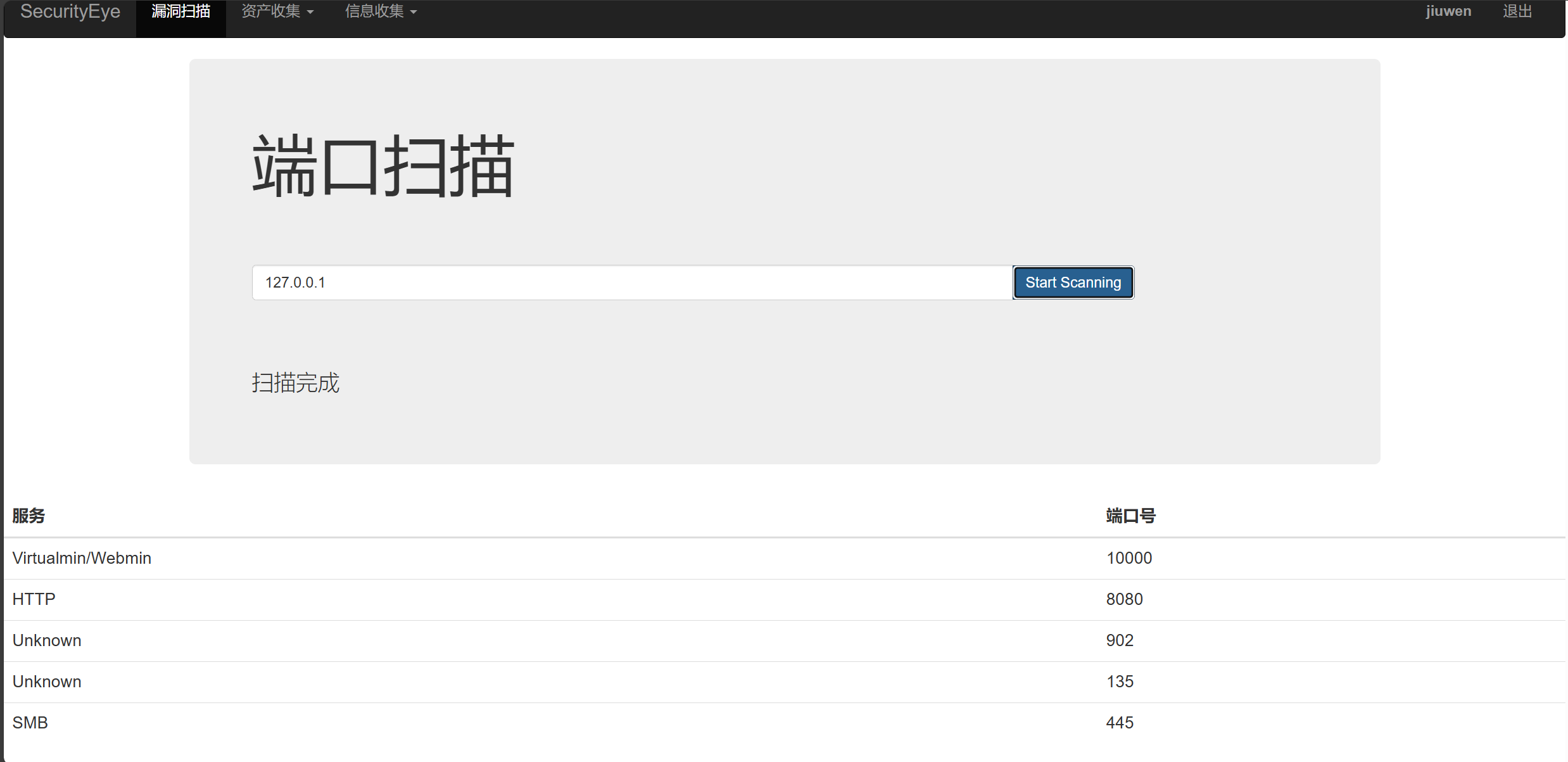Select the SMB service row
Screen dimensions: 1568x762
(x=30, y=723)
